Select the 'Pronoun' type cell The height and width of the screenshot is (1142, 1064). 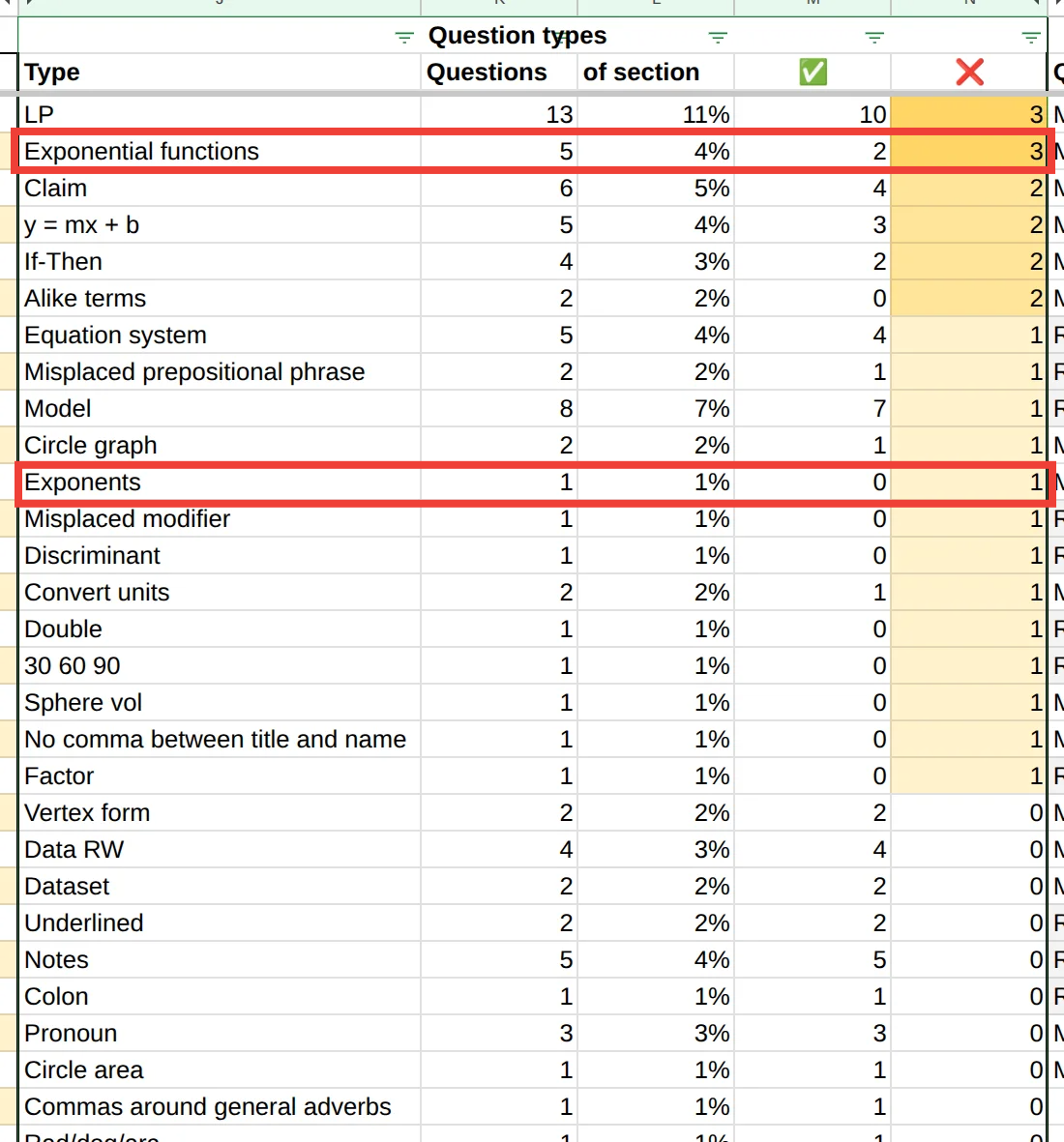[x=220, y=1033]
